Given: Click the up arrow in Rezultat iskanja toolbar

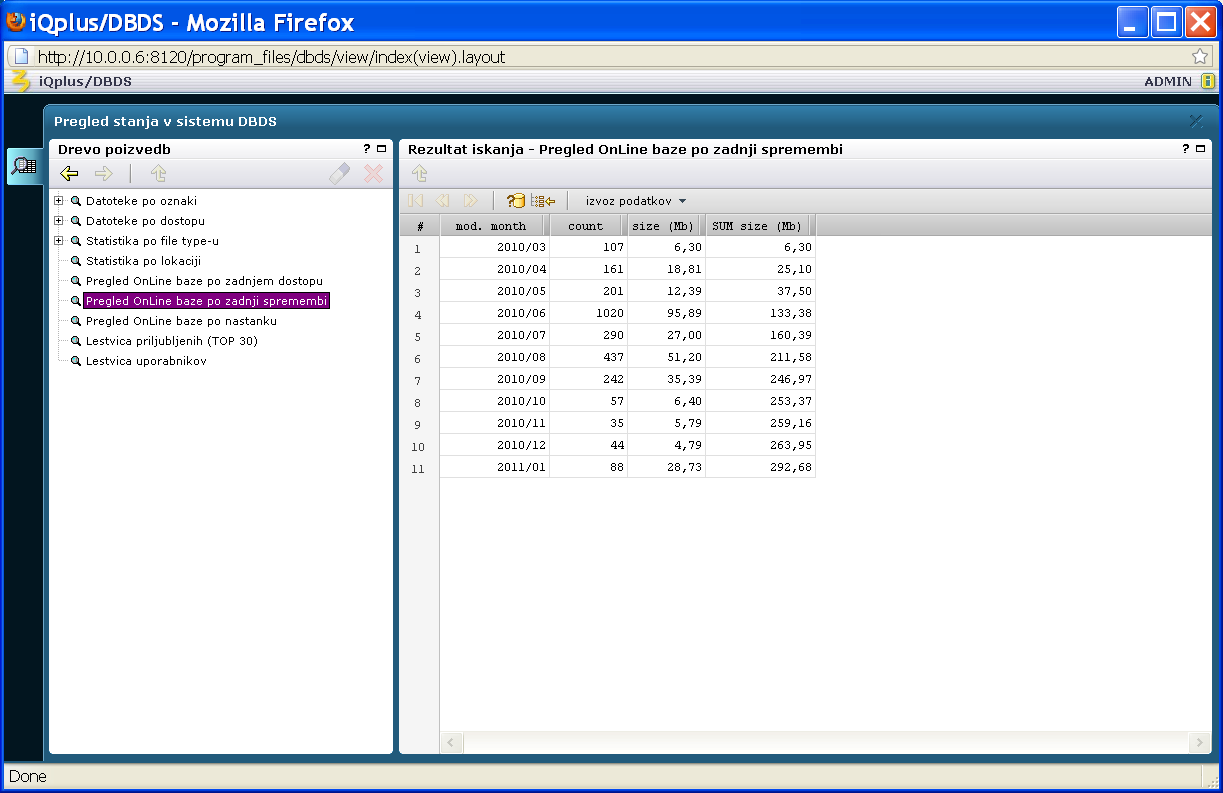Looking at the screenshot, I should 419,174.
